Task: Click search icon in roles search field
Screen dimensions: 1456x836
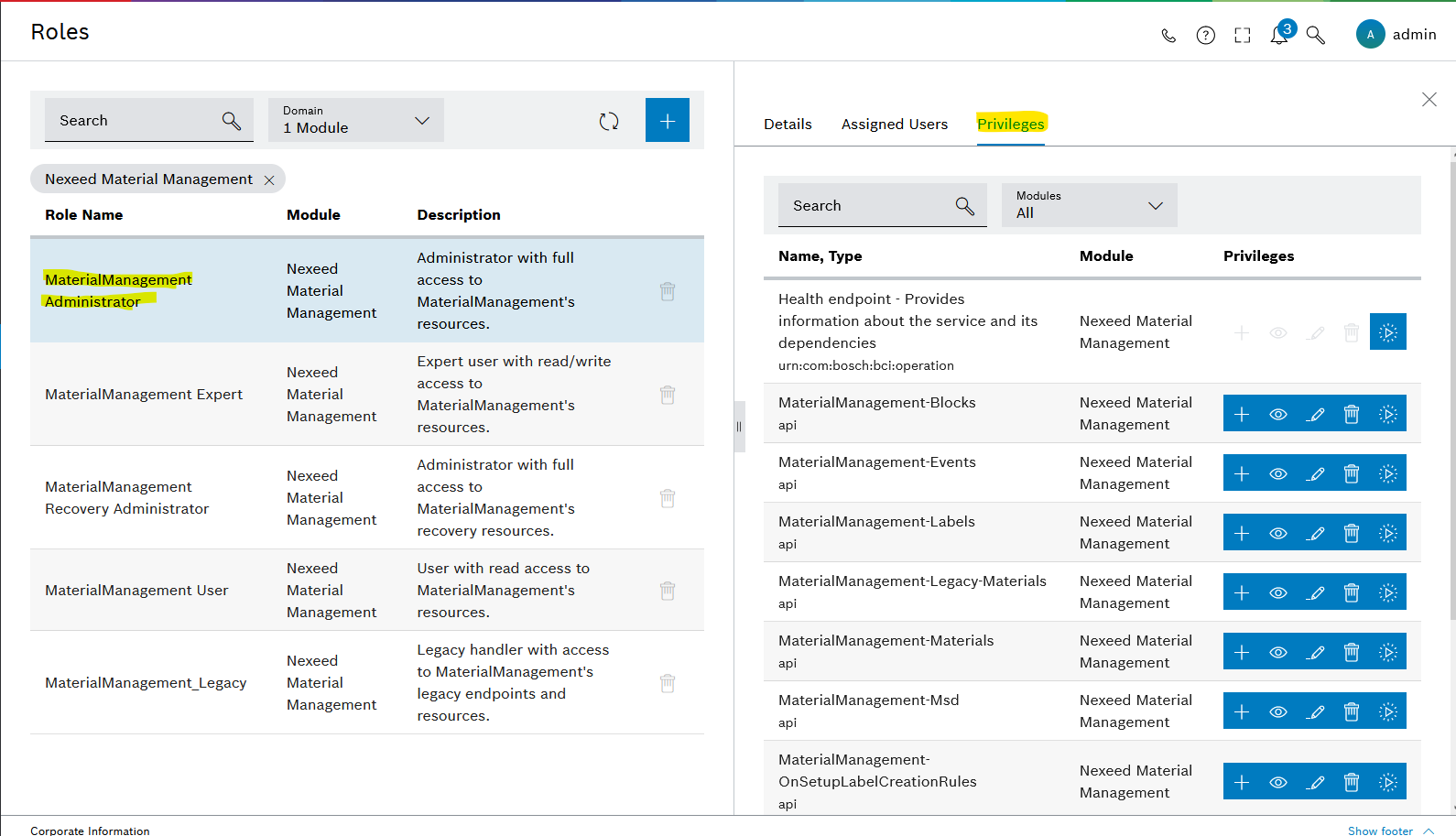Action: click(x=232, y=121)
